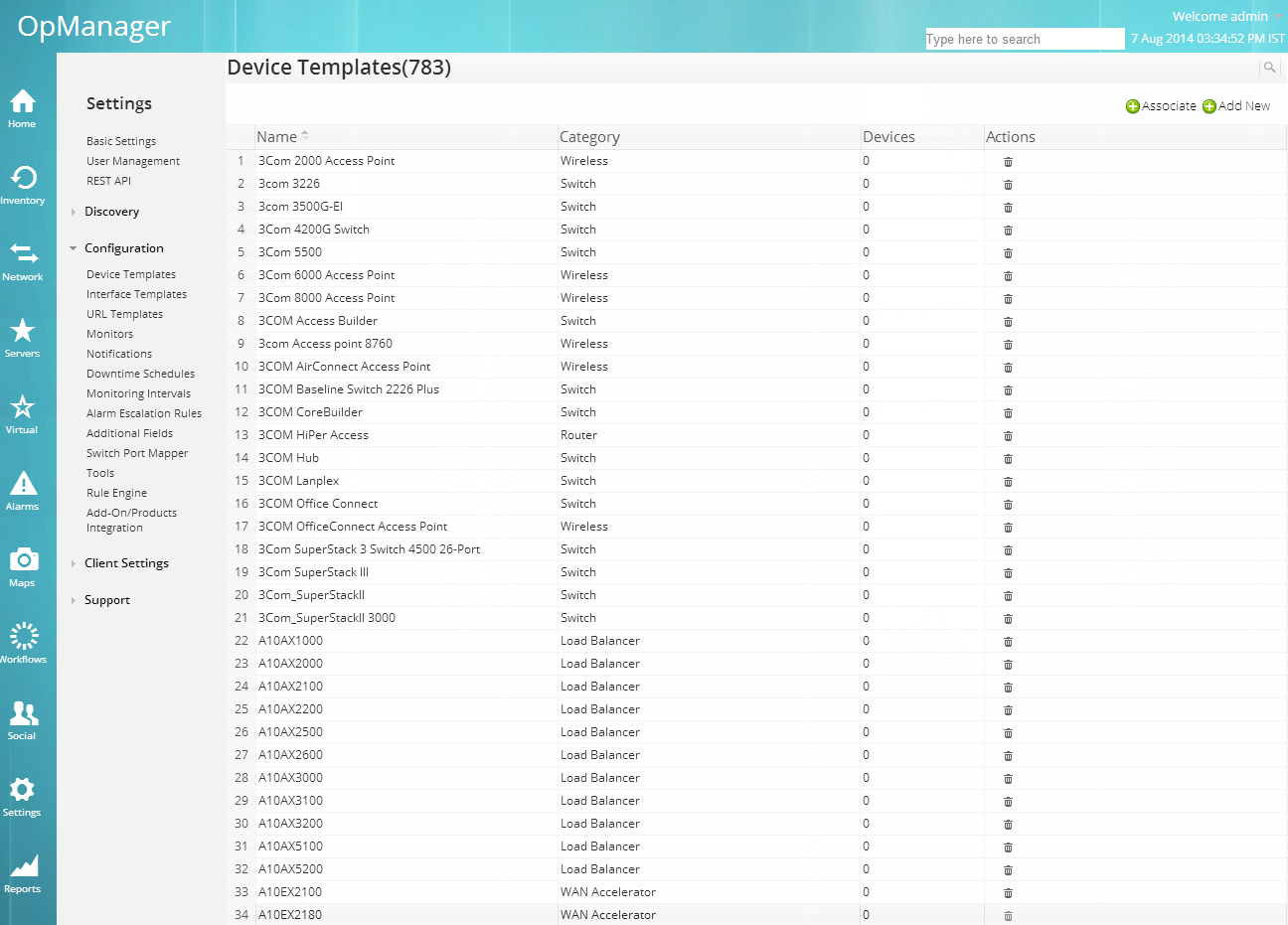Viewport: 1288px width, 925px height.
Task: Collapse the Configuration settings section
Action: [123, 248]
